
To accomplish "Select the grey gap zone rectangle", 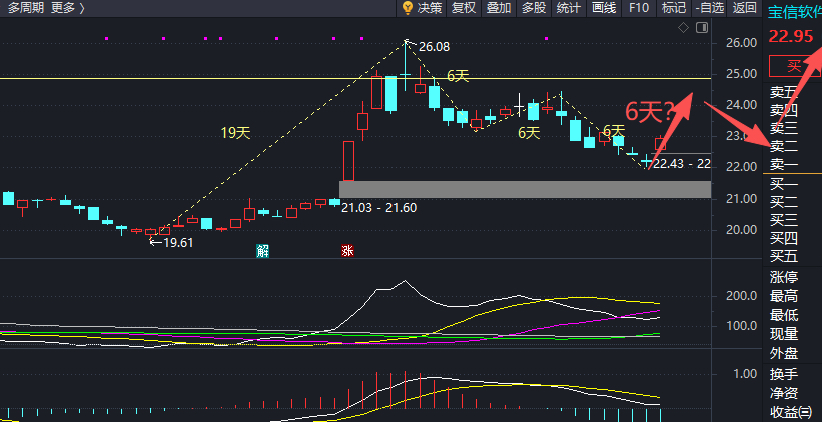I will [525, 189].
